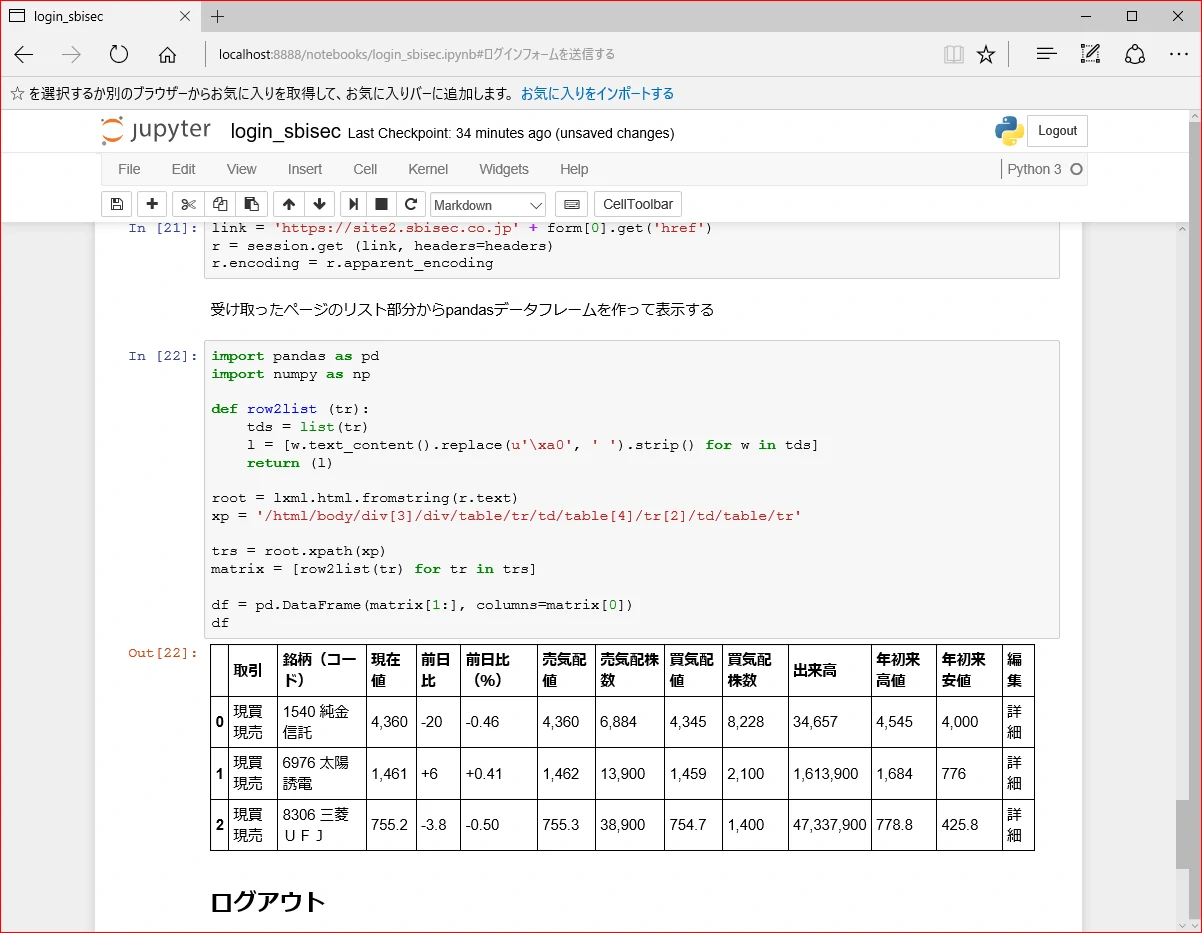Open Edge hub three-lines icon
This screenshot has height=933, width=1202.
coord(1046,54)
